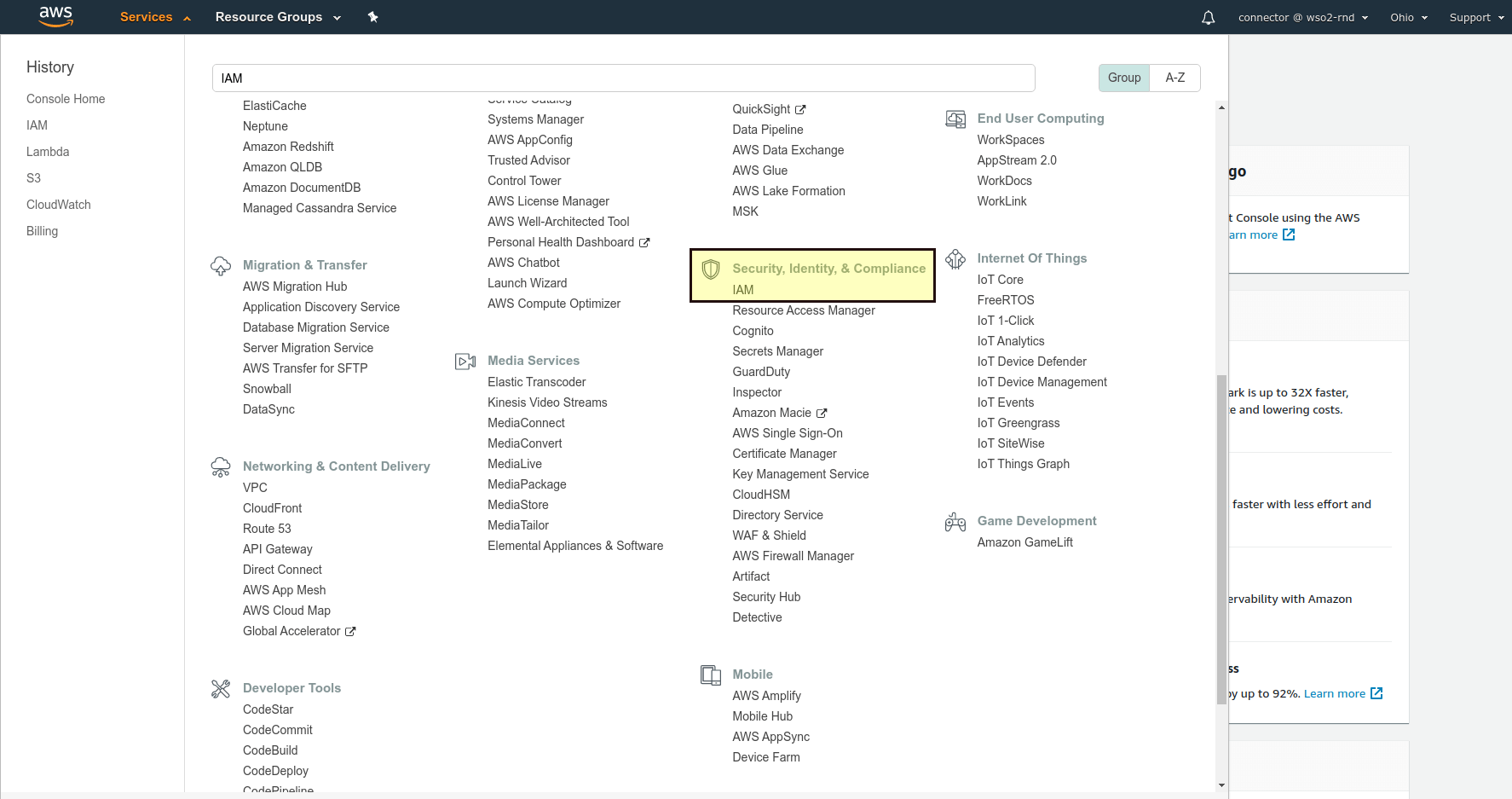The height and width of the screenshot is (799, 1512).
Task: Open API Gateway
Action: tap(278, 549)
